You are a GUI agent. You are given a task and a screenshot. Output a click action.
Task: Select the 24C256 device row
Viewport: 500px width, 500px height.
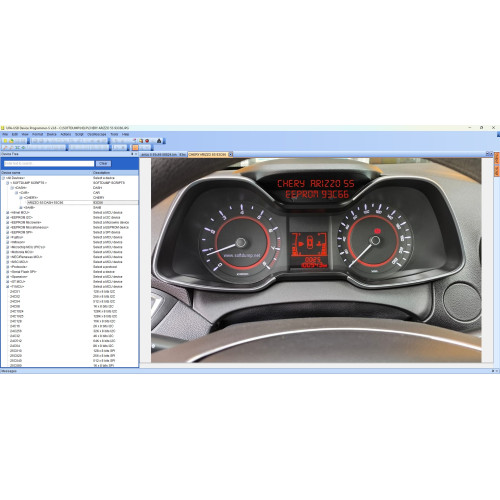point(69,331)
